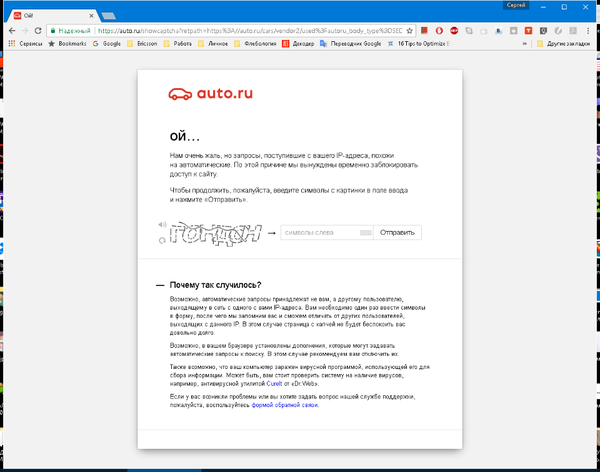The width and height of the screenshot is (600, 472).
Task: Click the Opera-style red O extension
Action: point(439,31)
